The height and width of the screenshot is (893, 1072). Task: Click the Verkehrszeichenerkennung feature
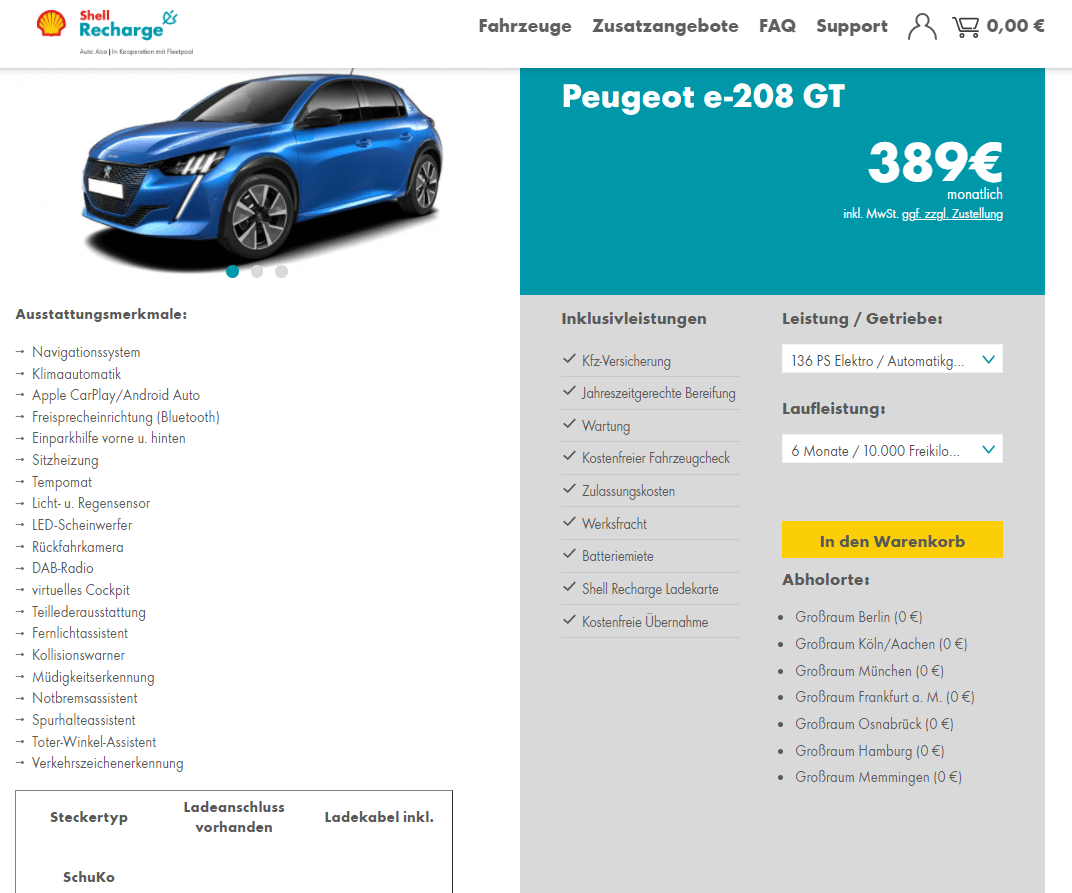(107, 763)
